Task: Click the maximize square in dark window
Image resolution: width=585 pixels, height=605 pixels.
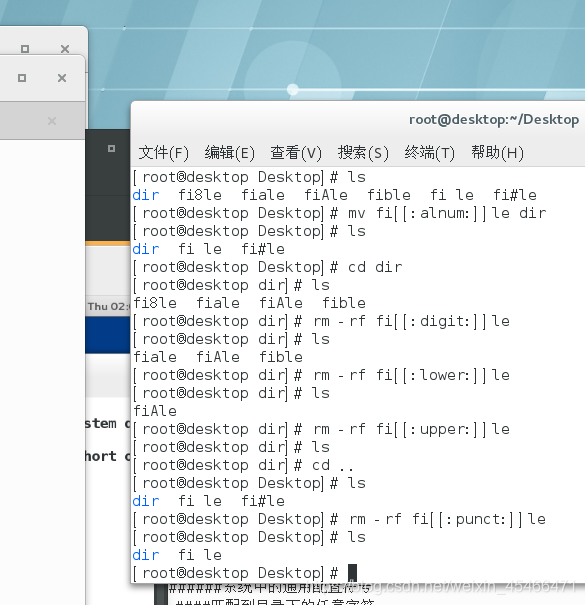Action: click(x=112, y=149)
